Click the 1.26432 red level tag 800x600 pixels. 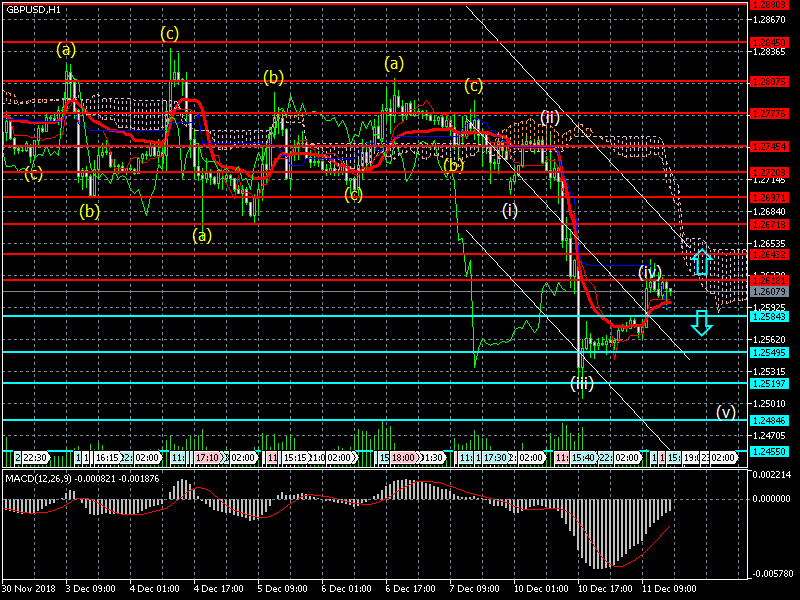tap(769, 255)
